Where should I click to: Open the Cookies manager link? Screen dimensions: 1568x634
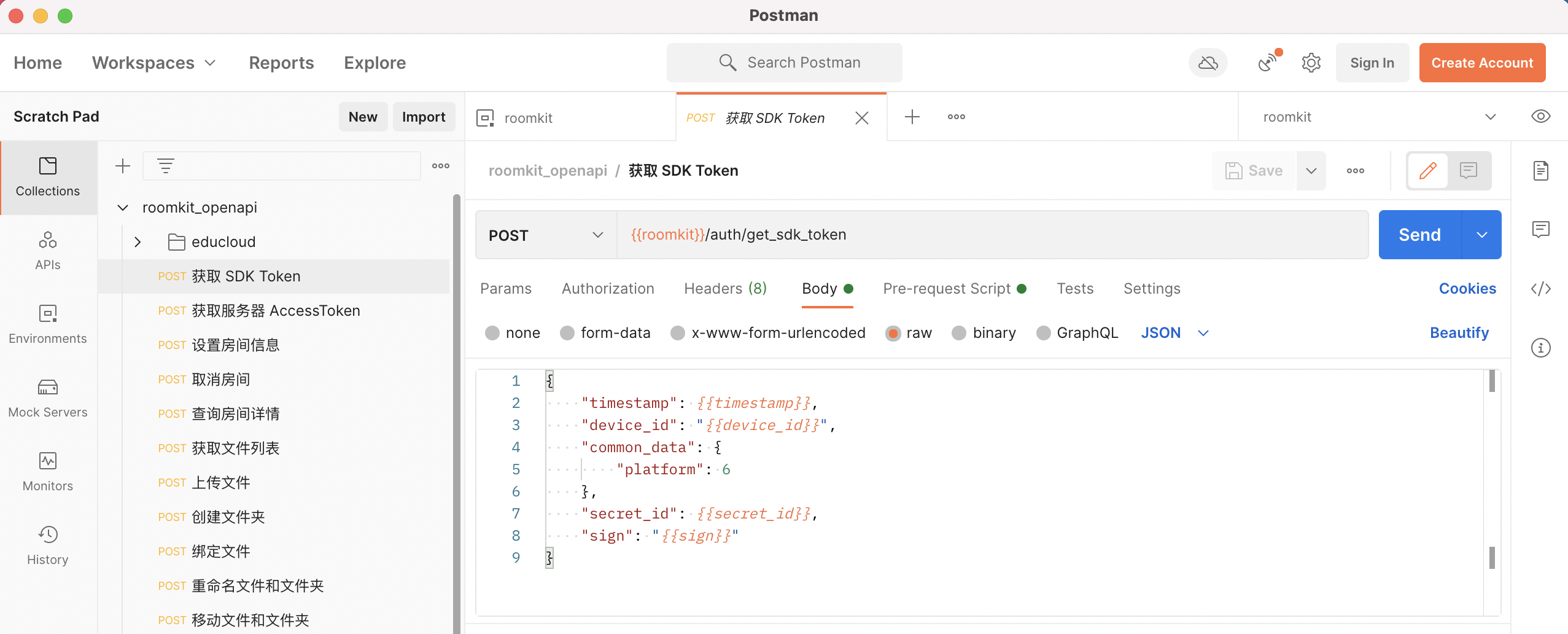tap(1468, 288)
